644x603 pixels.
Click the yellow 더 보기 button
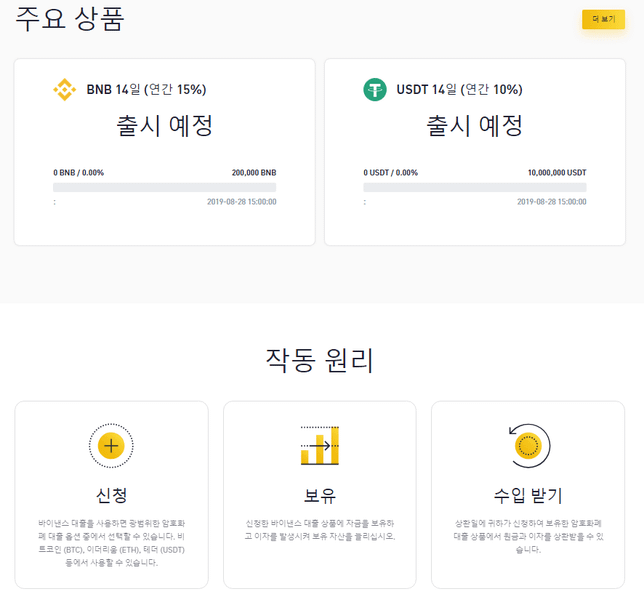coord(603,19)
